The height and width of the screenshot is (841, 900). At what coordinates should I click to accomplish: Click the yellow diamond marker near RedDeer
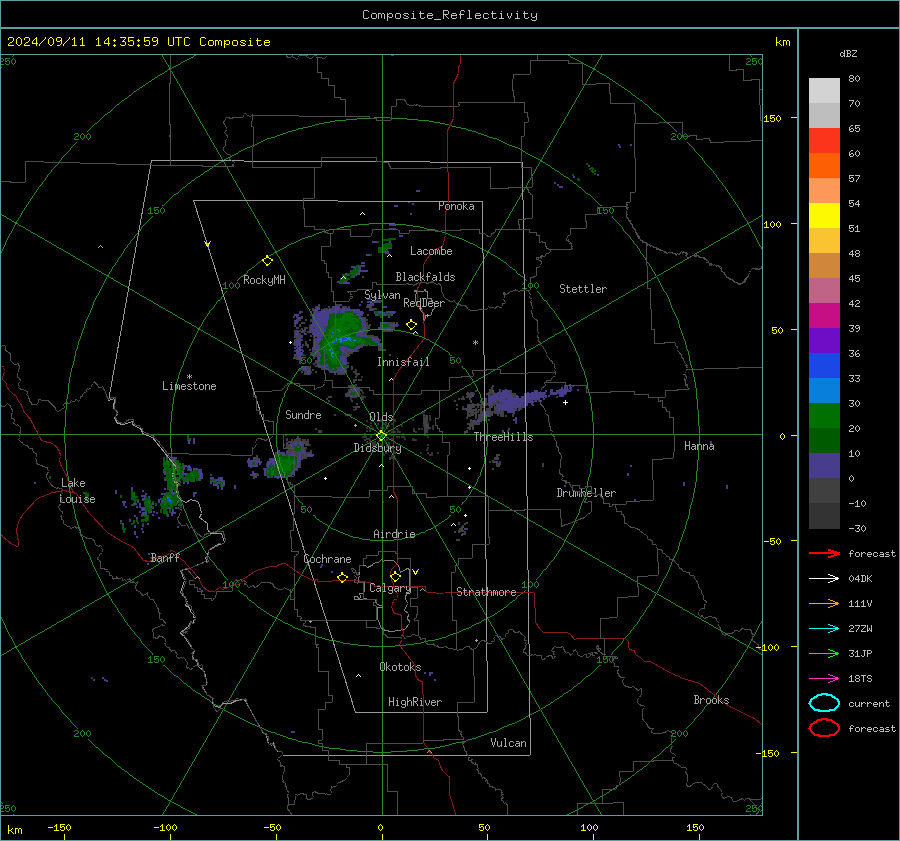(x=412, y=325)
